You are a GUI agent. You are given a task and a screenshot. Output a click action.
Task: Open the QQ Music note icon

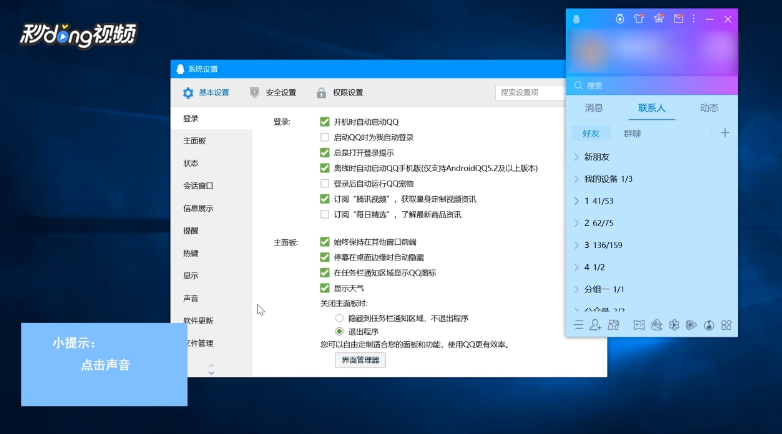click(x=709, y=325)
